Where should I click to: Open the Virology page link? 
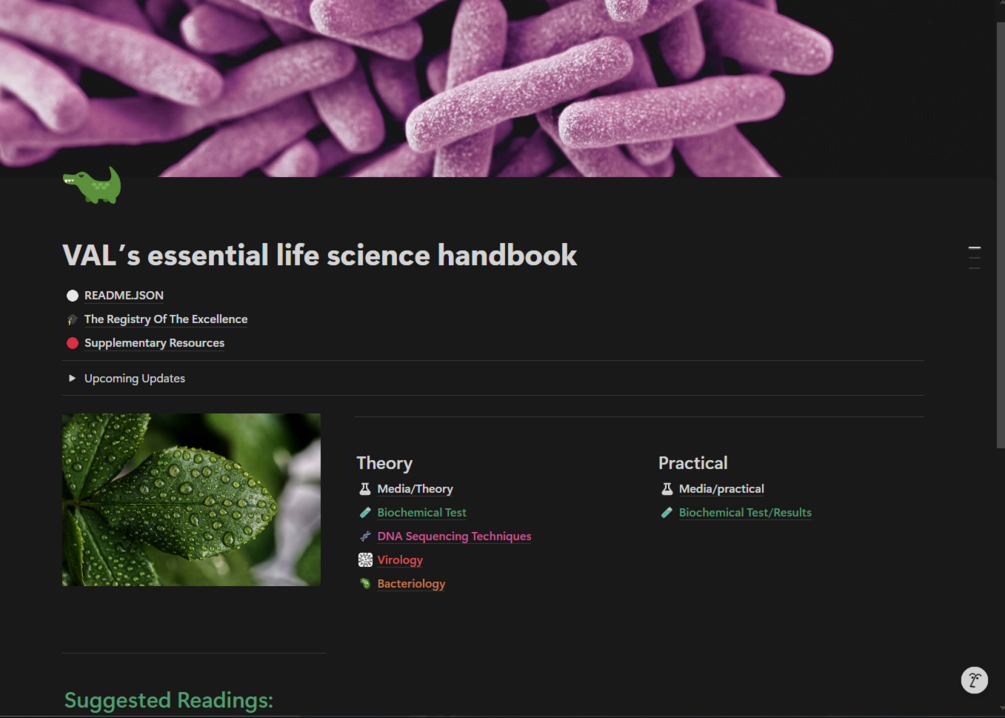tap(399, 560)
